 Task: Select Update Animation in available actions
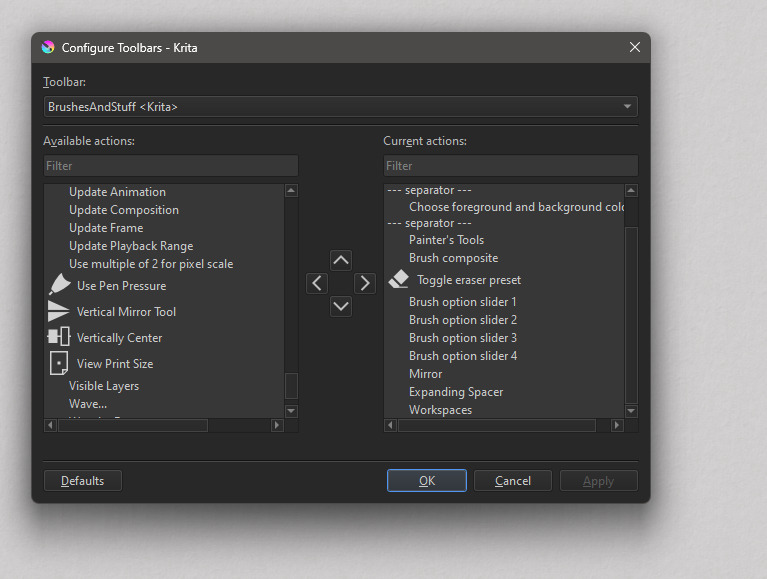(x=117, y=192)
